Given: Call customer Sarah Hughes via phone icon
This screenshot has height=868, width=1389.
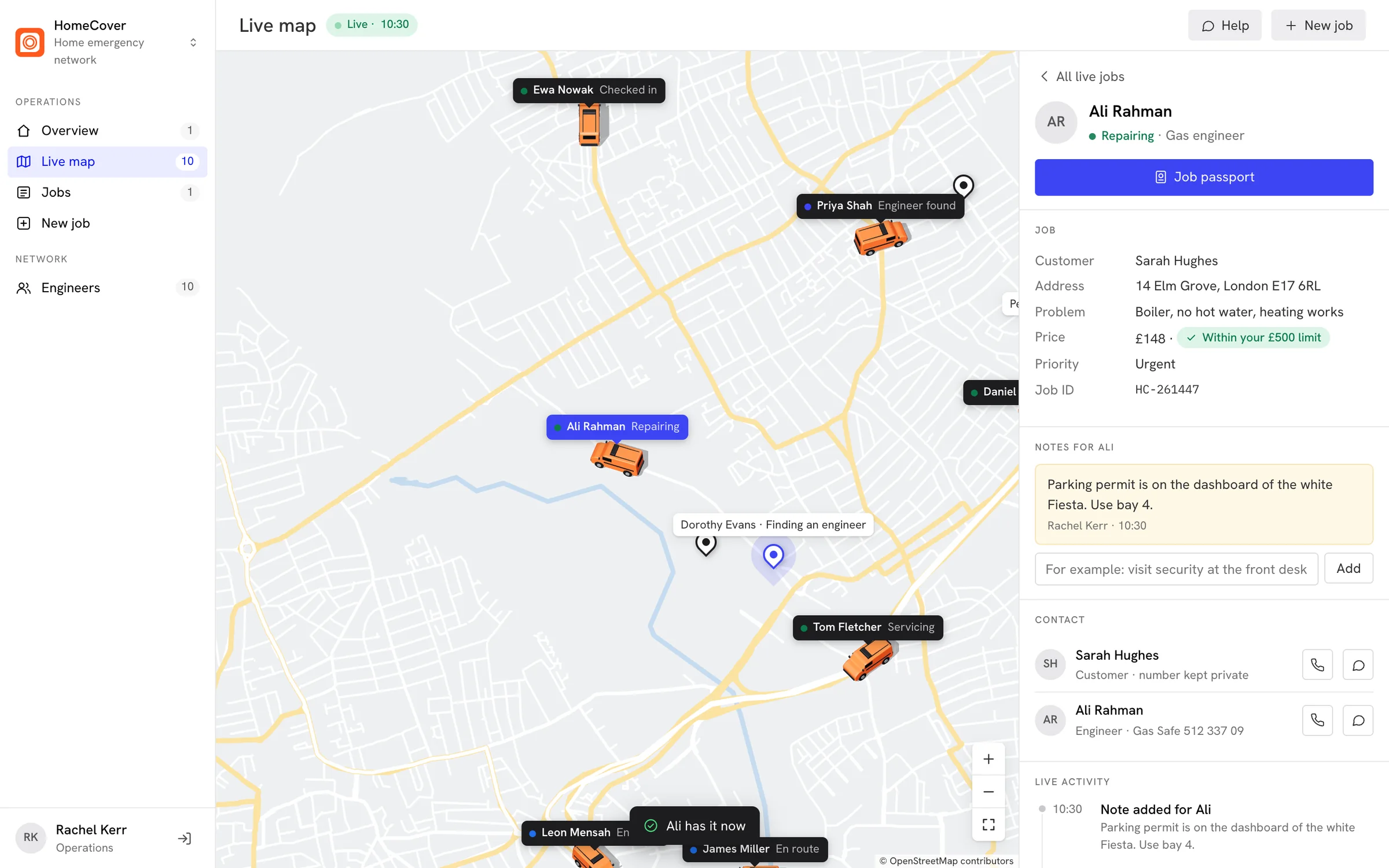Looking at the screenshot, I should 1317,665.
